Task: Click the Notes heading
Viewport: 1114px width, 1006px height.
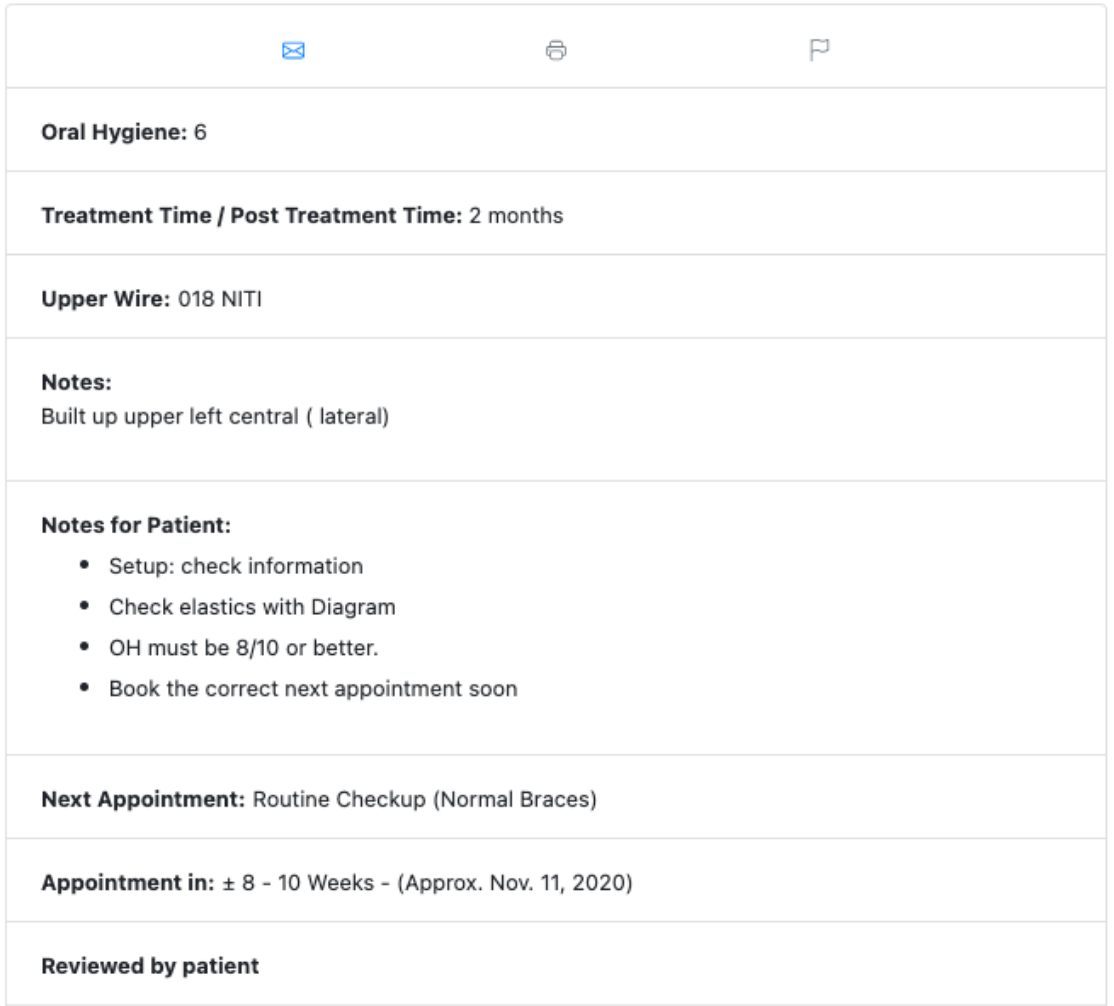Action: pos(76,382)
